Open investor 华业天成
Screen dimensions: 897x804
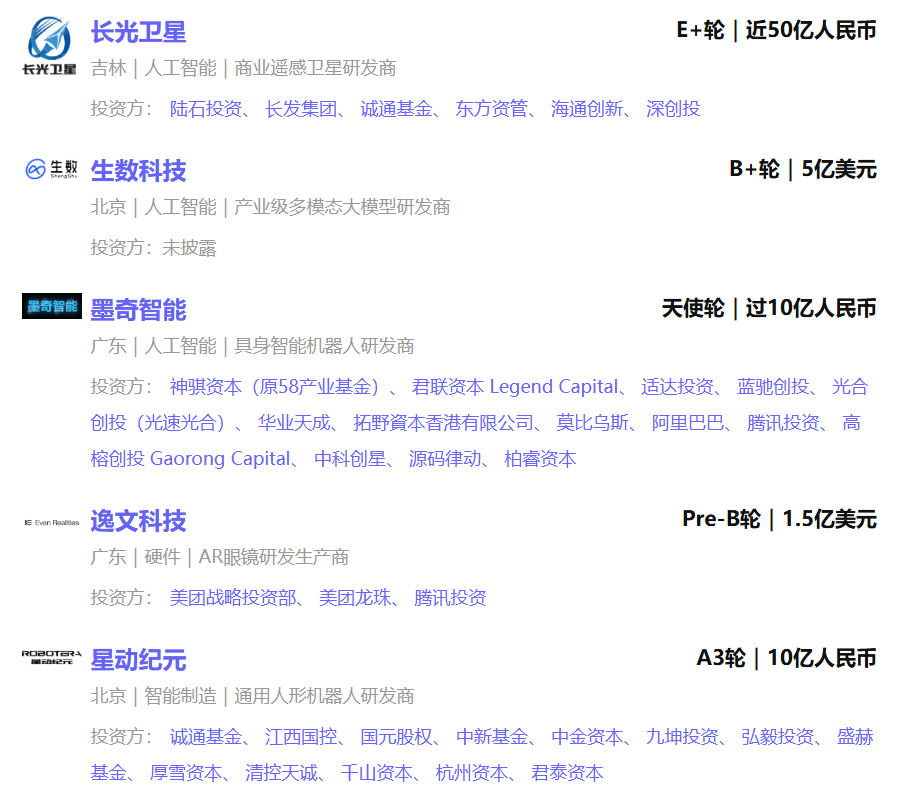[x=294, y=423]
